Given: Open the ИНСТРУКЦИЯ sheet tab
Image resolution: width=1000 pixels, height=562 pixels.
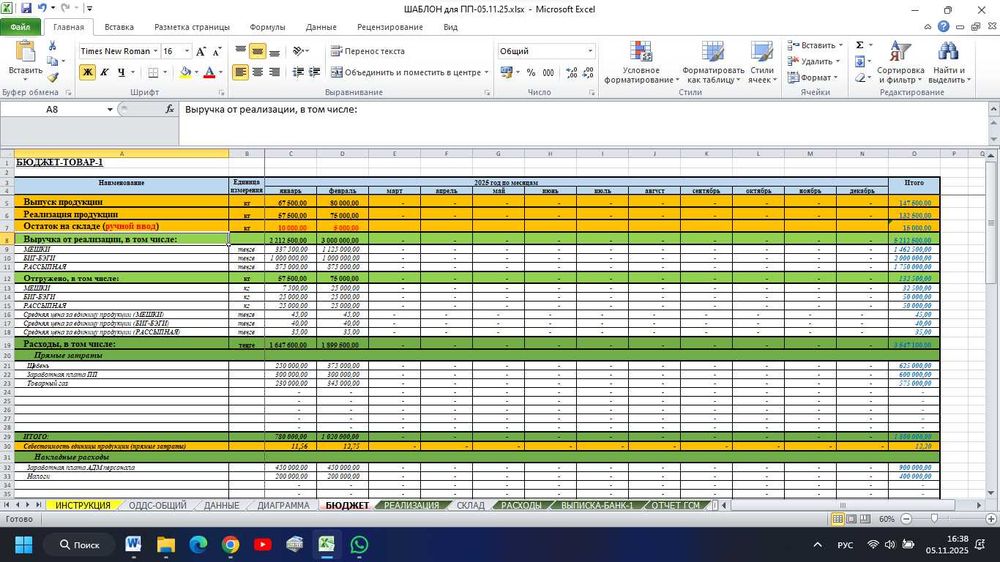Looking at the screenshot, I should 83,505.
